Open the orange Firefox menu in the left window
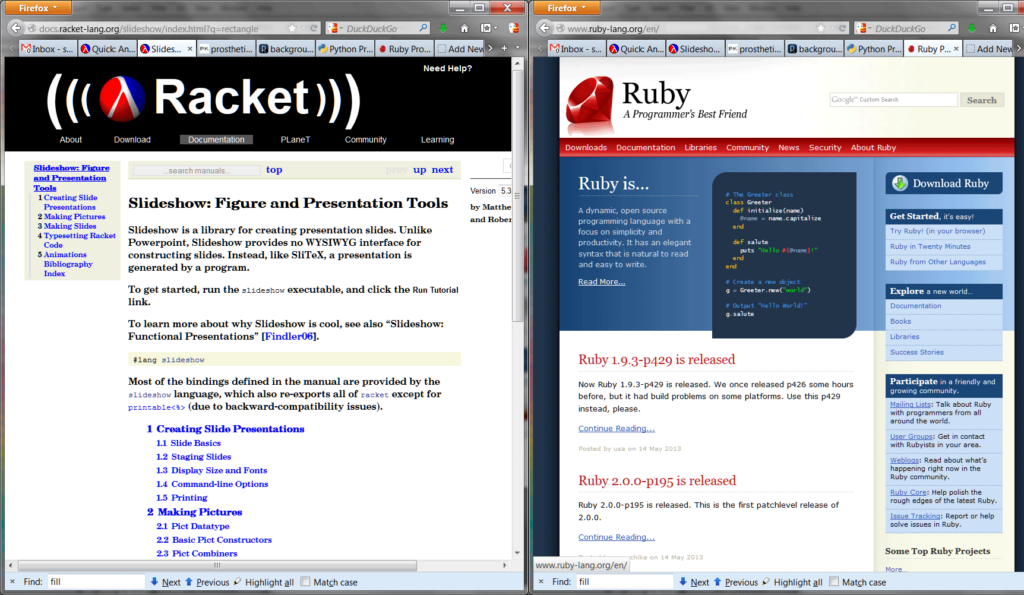Viewport: 1024px width, 595px height. [x=37, y=8]
